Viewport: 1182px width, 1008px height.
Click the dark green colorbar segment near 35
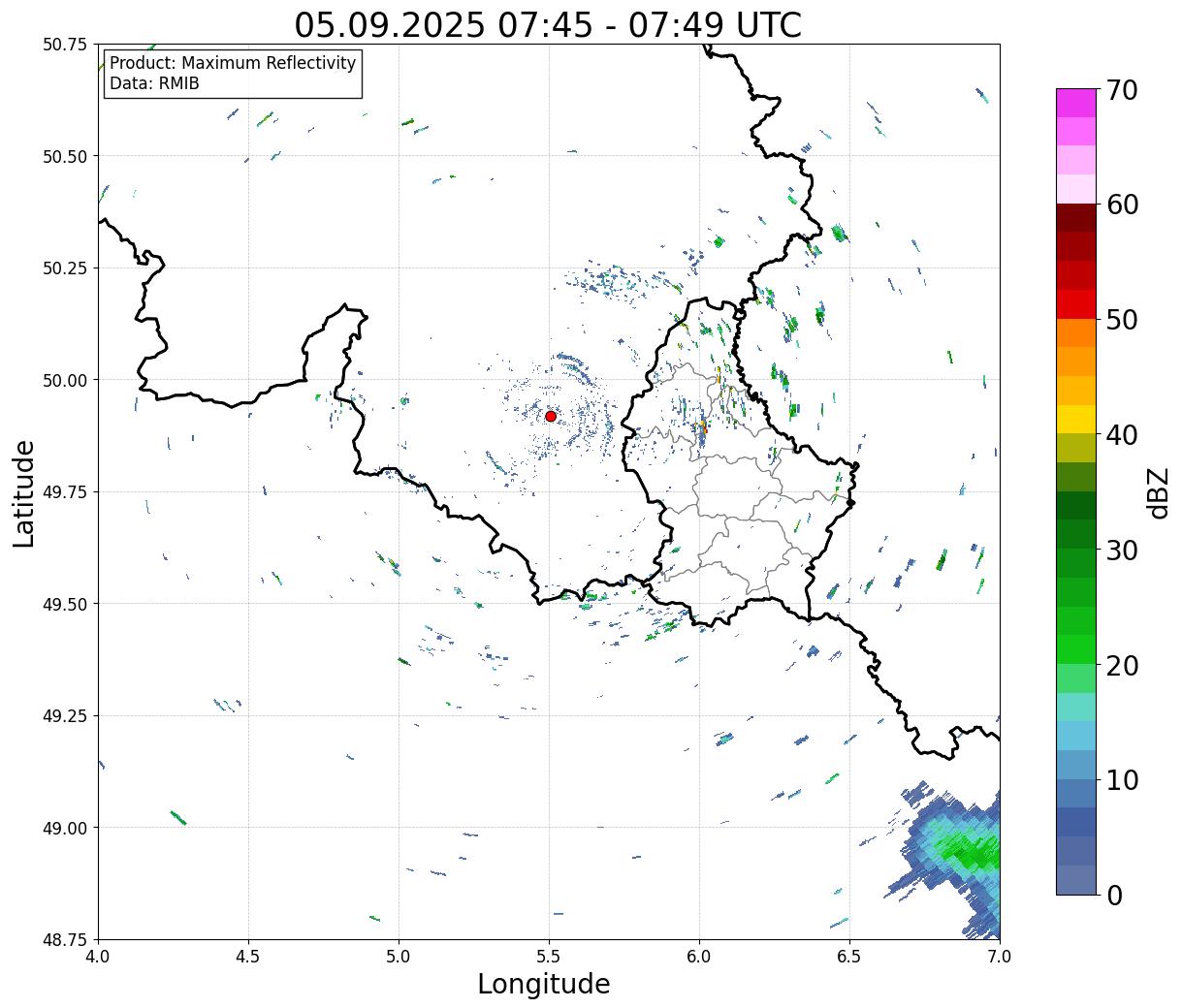[1076, 505]
